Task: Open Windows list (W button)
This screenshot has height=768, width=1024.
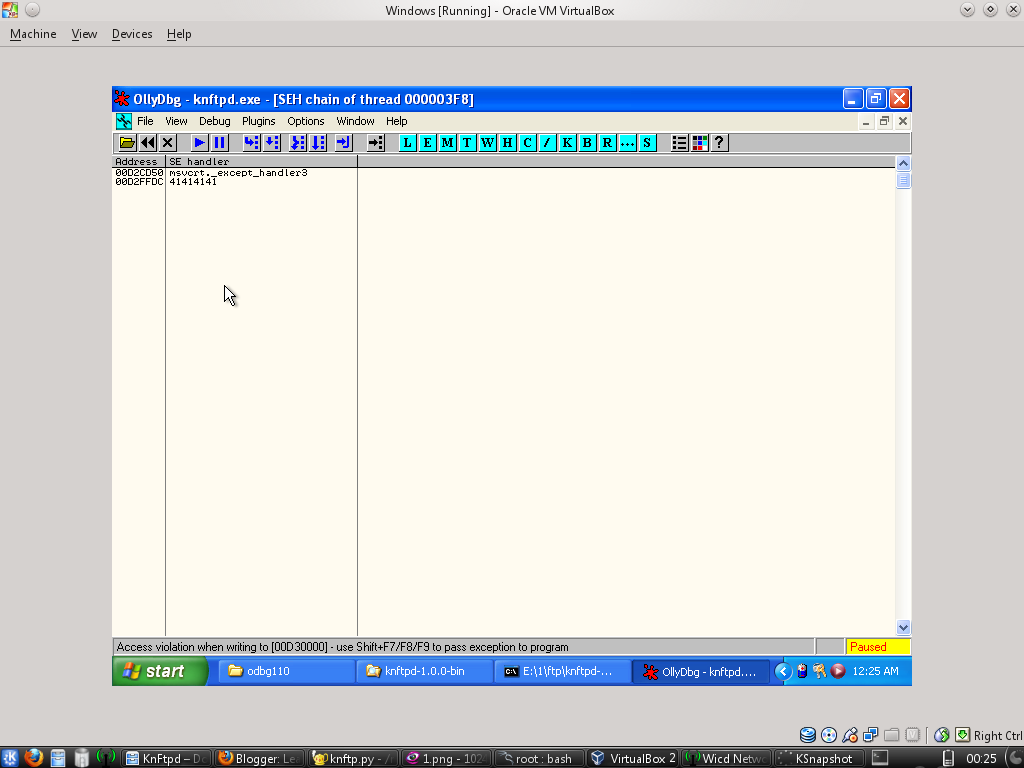Action: click(487, 142)
